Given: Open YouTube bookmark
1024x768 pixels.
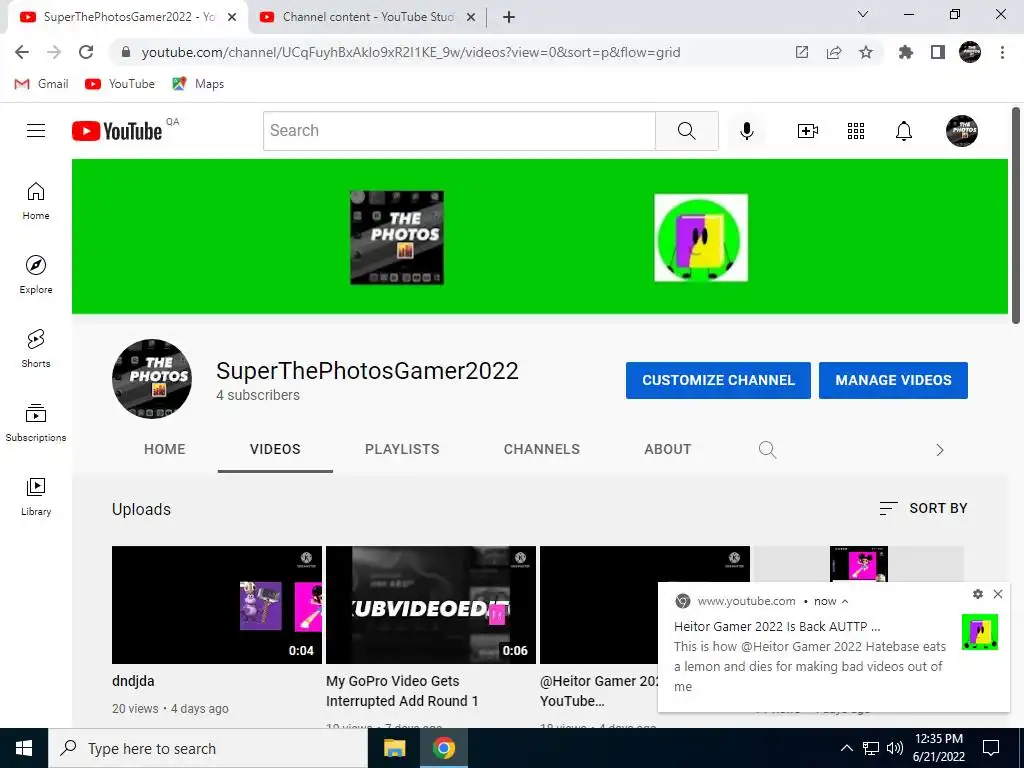Looking at the screenshot, I should (x=120, y=84).
